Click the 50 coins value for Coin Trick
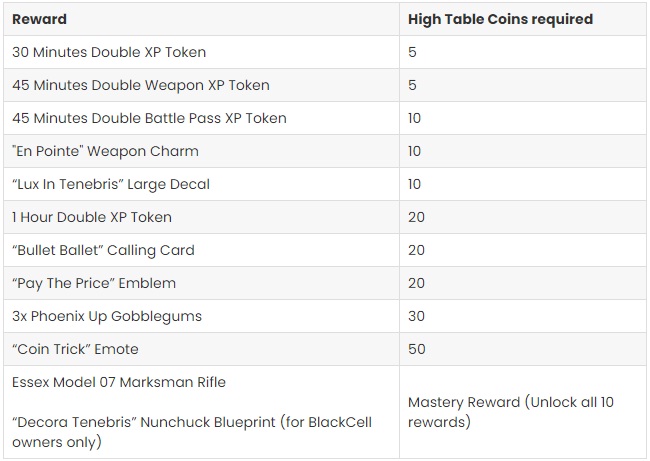 tap(417, 349)
